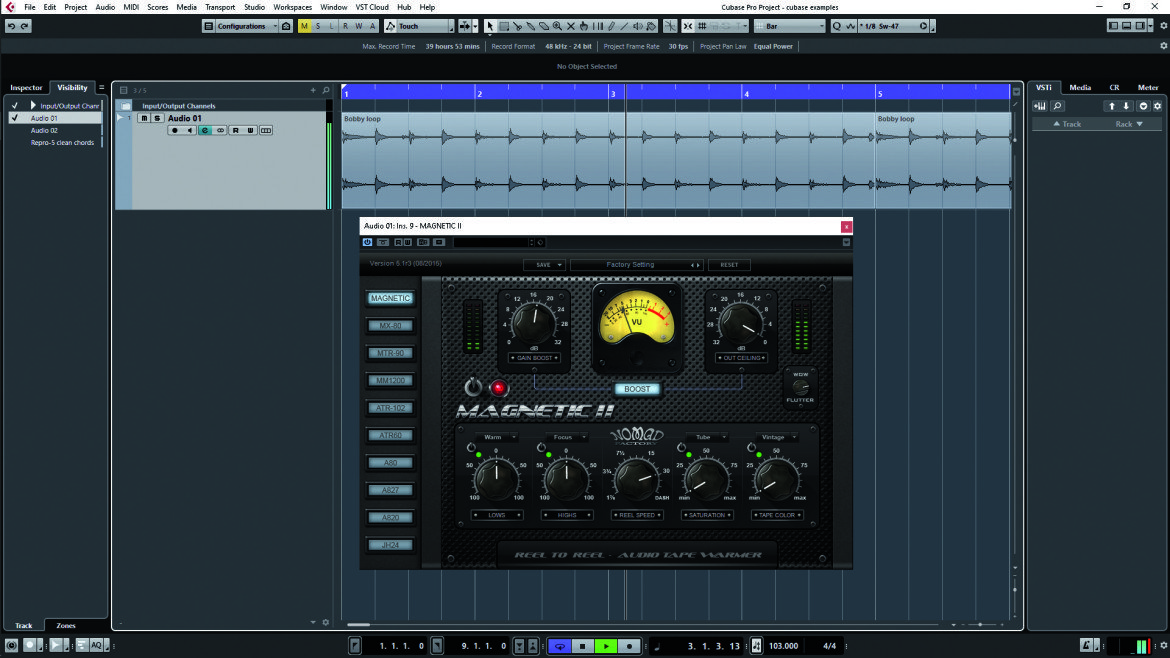
Task: Click the Redo arrow in the toolbar
Action: click(x=25, y=26)
